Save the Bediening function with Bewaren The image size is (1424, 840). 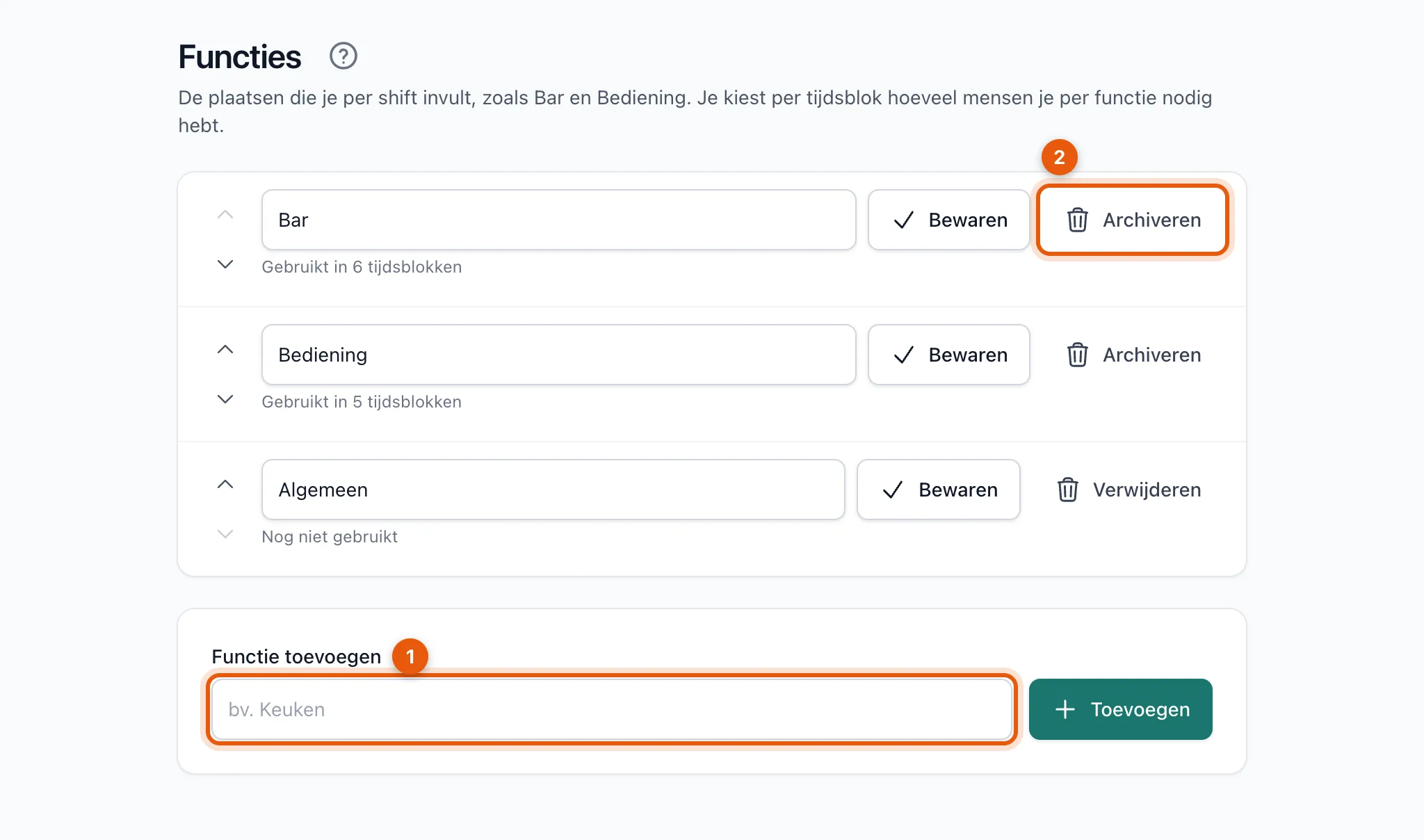pos(949,355)
